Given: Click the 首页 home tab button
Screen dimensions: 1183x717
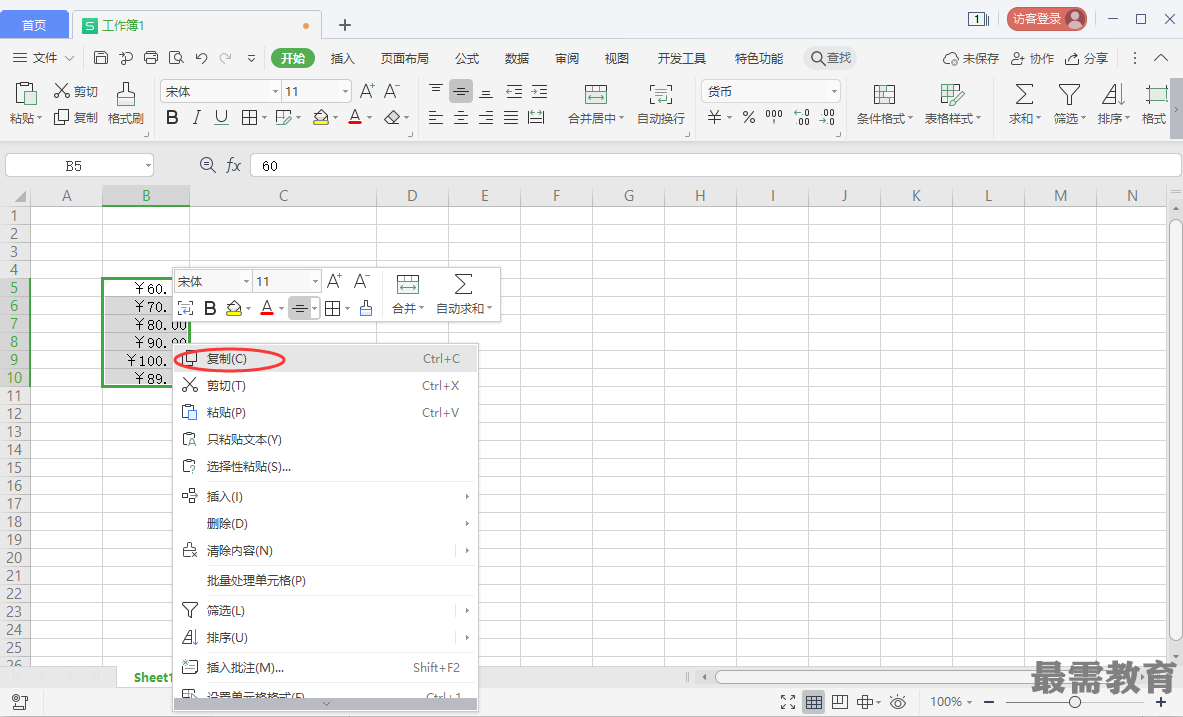Looking at the screenshot, I should pos(34,25).
